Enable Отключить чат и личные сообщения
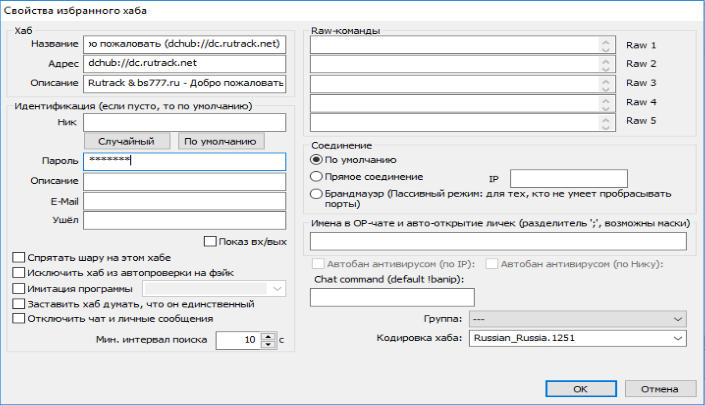 point(19,319)
